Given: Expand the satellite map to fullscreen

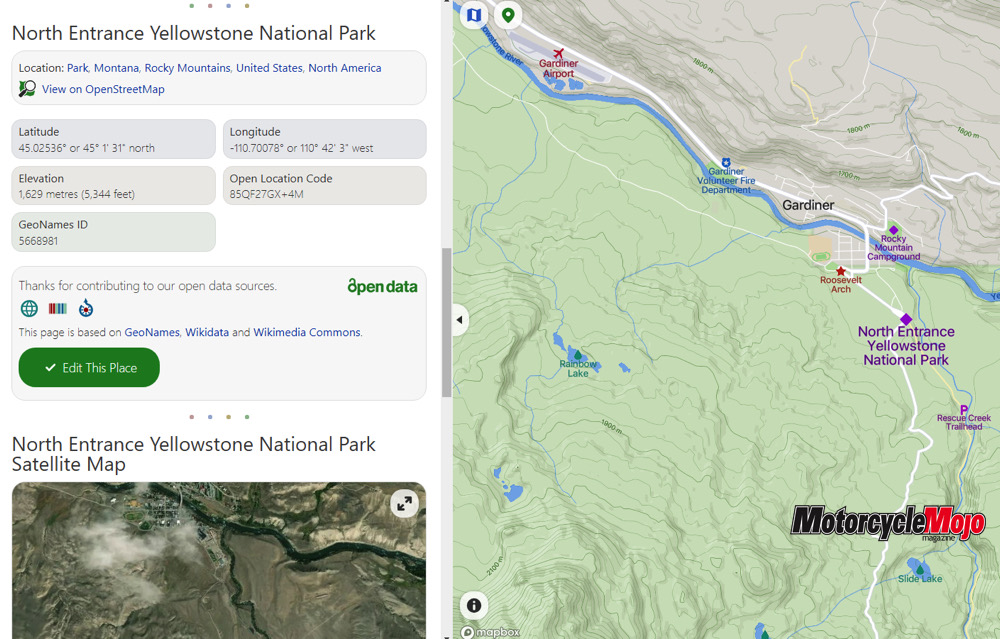Looking at the screenshot, I should 404,504.
